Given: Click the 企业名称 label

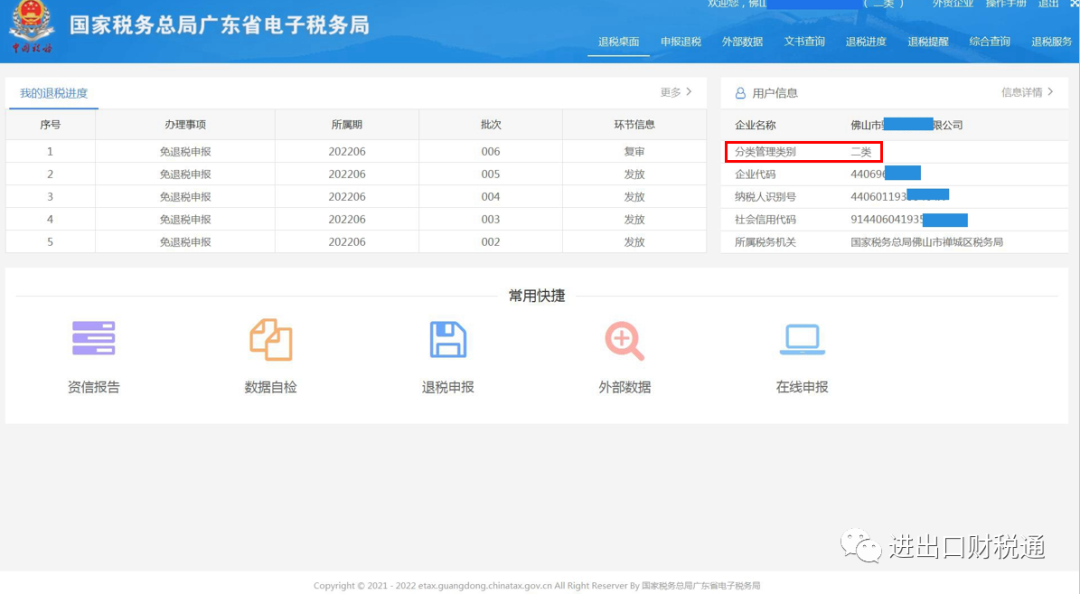Looking at the screenshot, I should click(x=755, y=125).
